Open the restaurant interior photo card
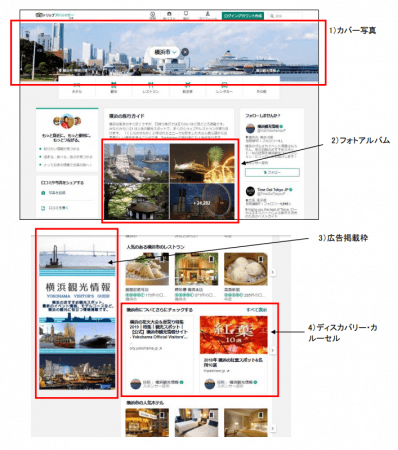Image resolution: width=398 pixels, height=450 pixels. 196,269
